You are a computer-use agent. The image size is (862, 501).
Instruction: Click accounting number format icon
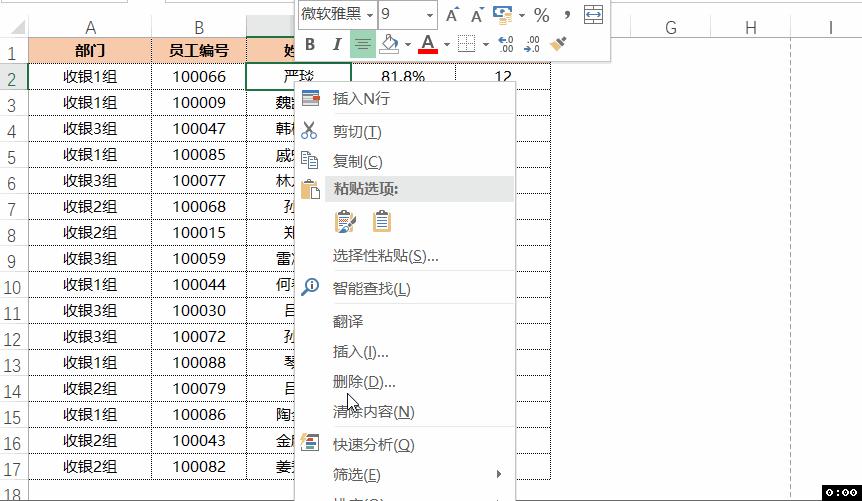pyautogui.click(x=502, y=15)
